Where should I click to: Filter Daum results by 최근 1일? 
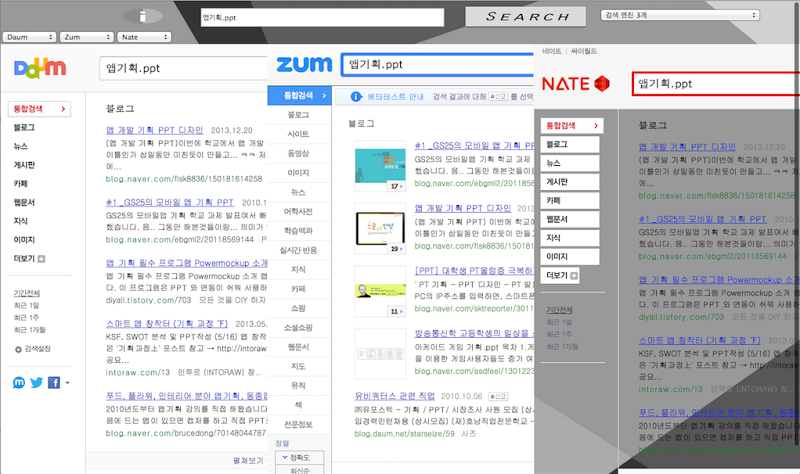coord(27,306)
